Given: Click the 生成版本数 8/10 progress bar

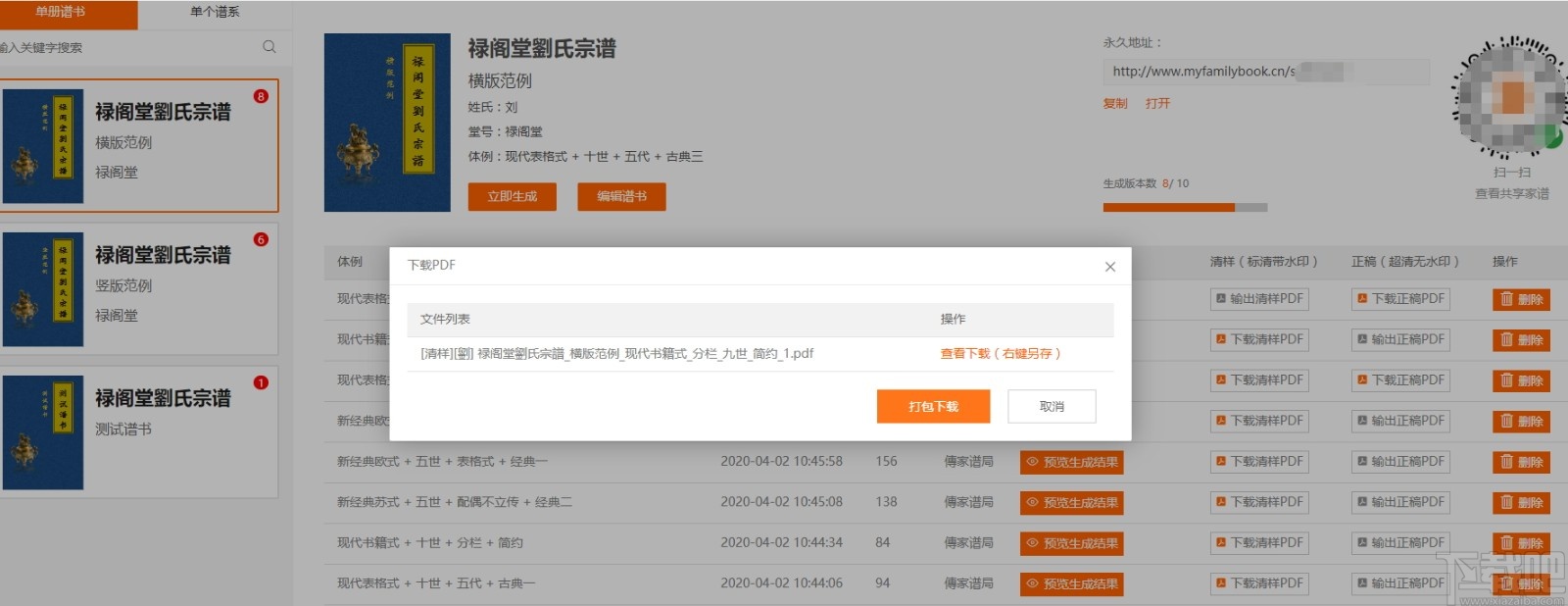Looking at the screenshot, I should tap(1185, 207).
